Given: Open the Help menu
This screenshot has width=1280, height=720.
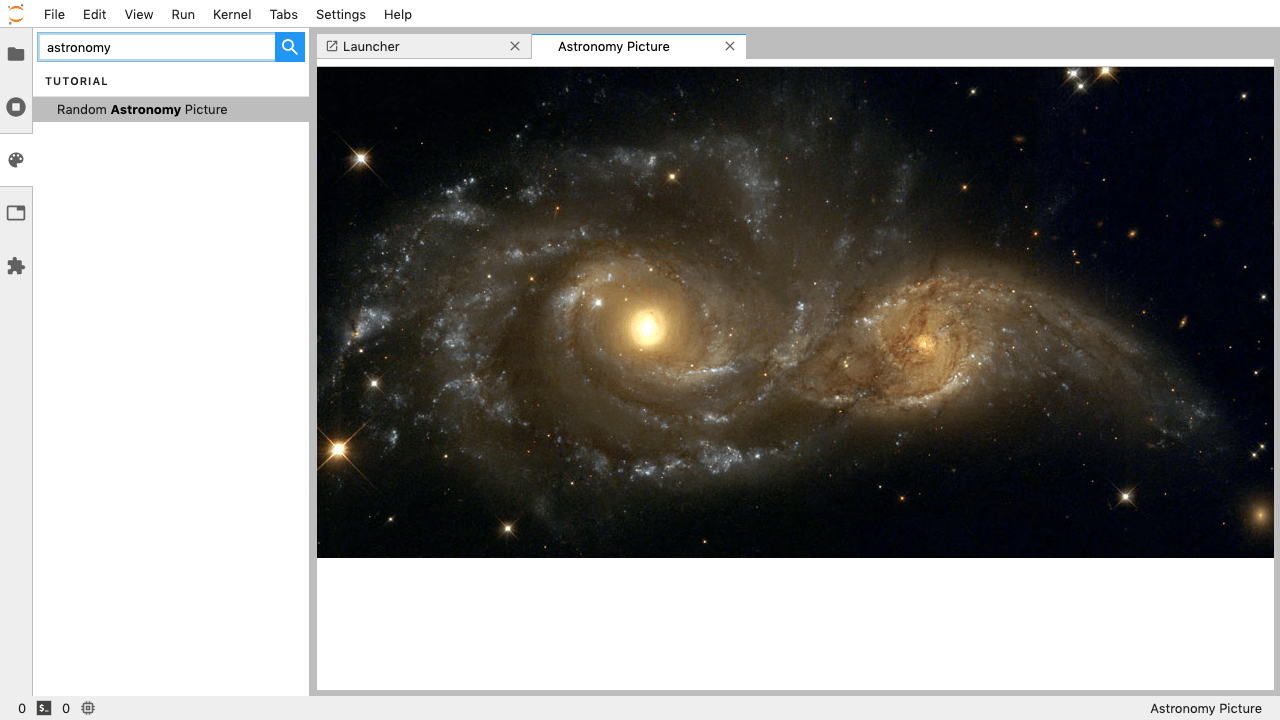Looking at the screenshot, I should [x=398, y=14].
